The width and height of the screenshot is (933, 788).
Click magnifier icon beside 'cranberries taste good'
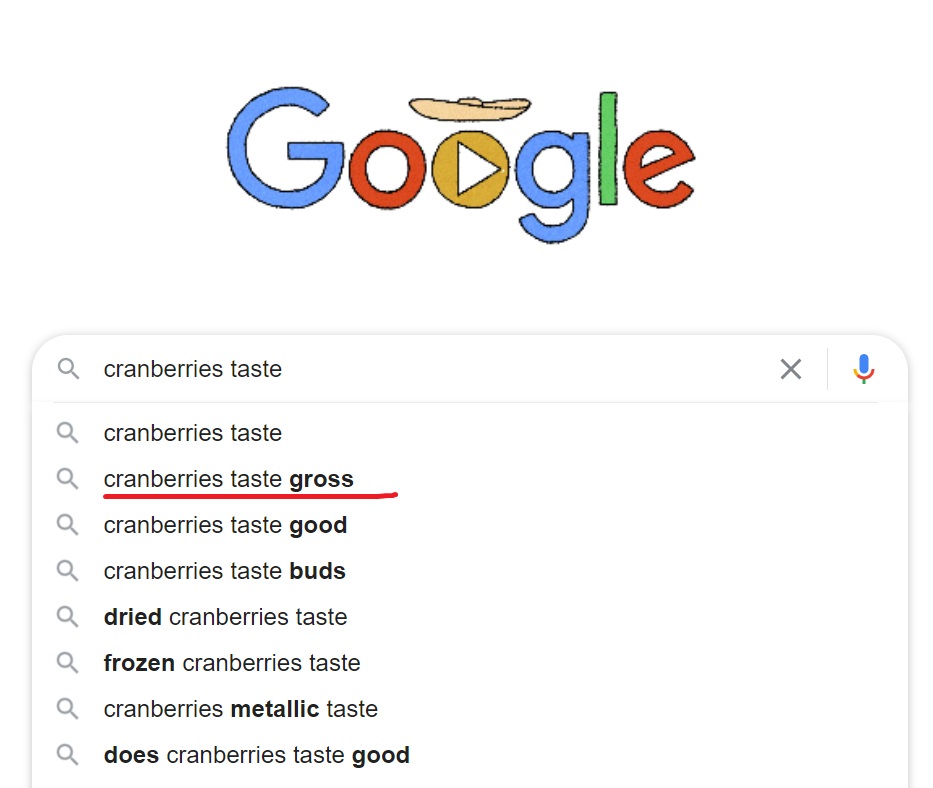click(67, 525)
